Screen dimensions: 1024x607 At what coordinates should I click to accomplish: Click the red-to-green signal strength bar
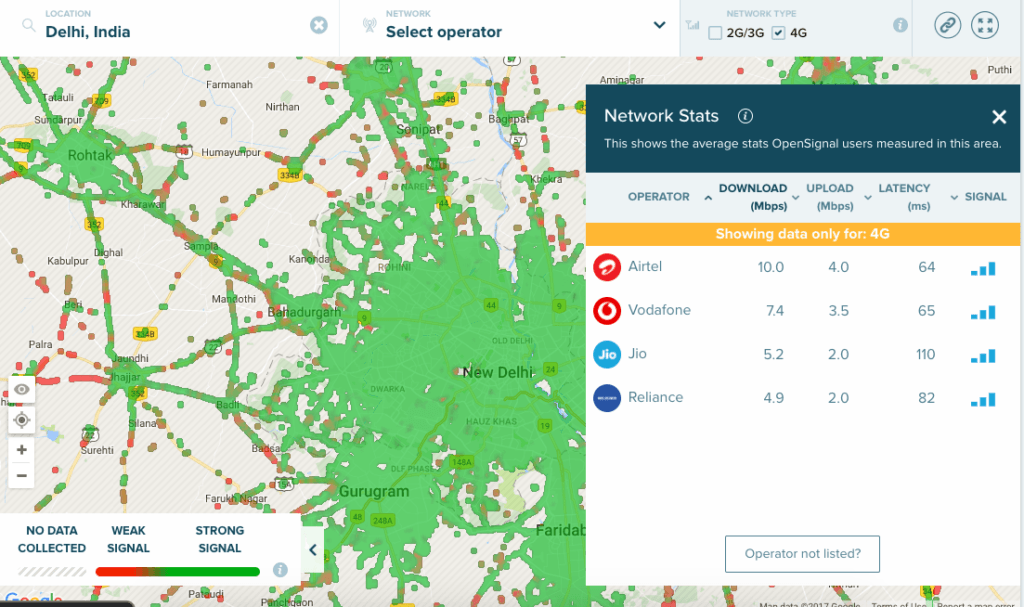(x=178, y=572)
